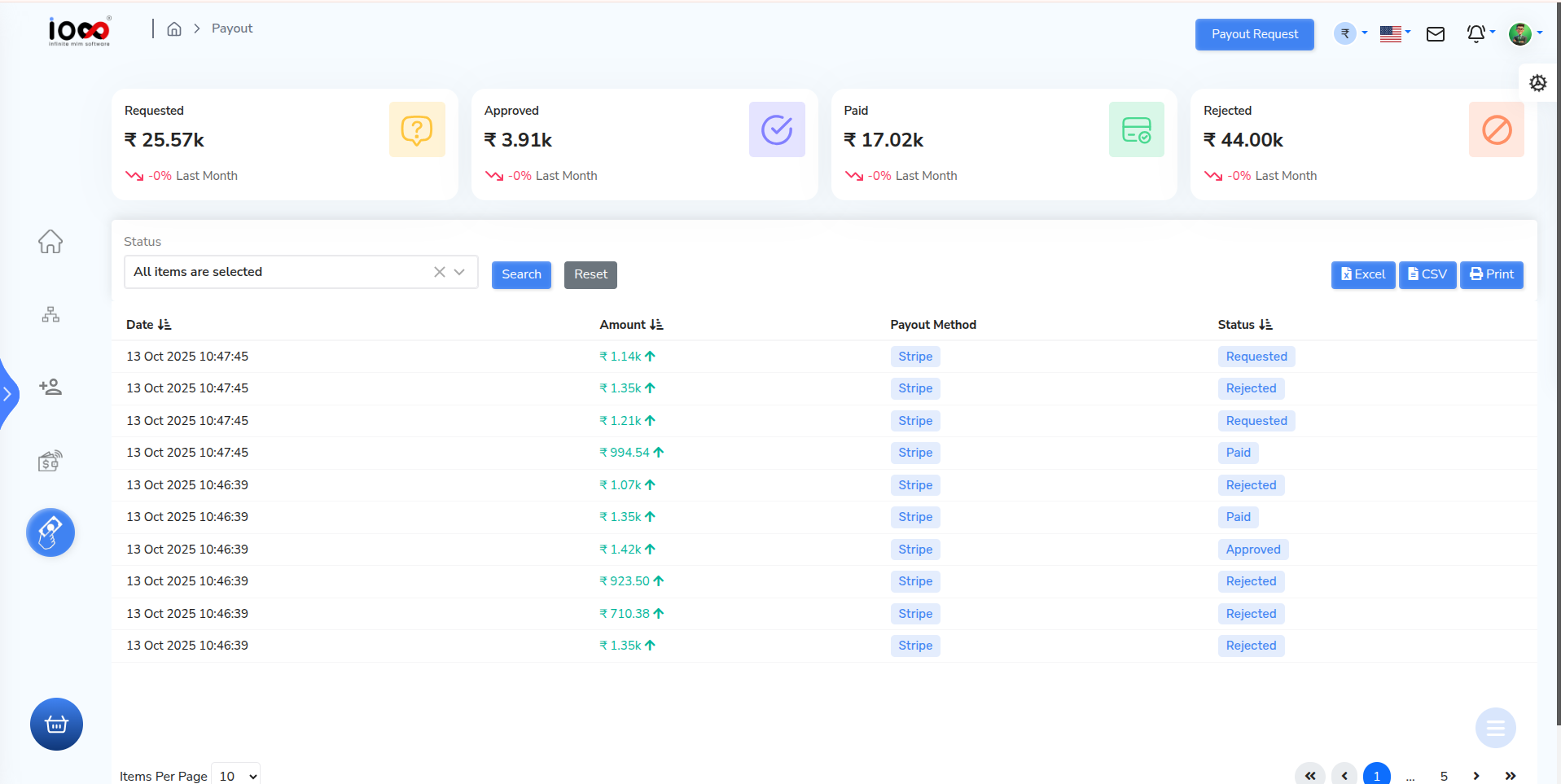The height and width of the screenshot is (784, 1561).
Task: Open the mail envelope icon in header
Action: [x=1436, y=33]
